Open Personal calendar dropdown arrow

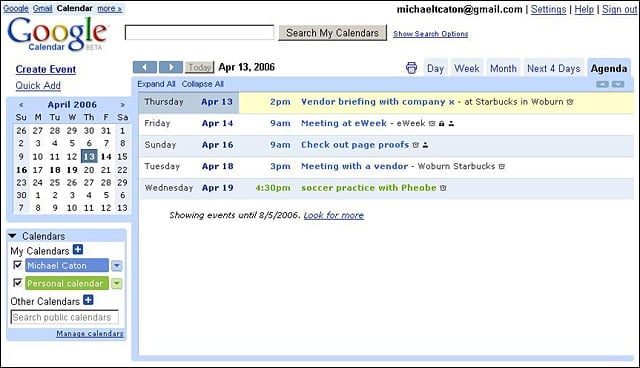(117, 284)
